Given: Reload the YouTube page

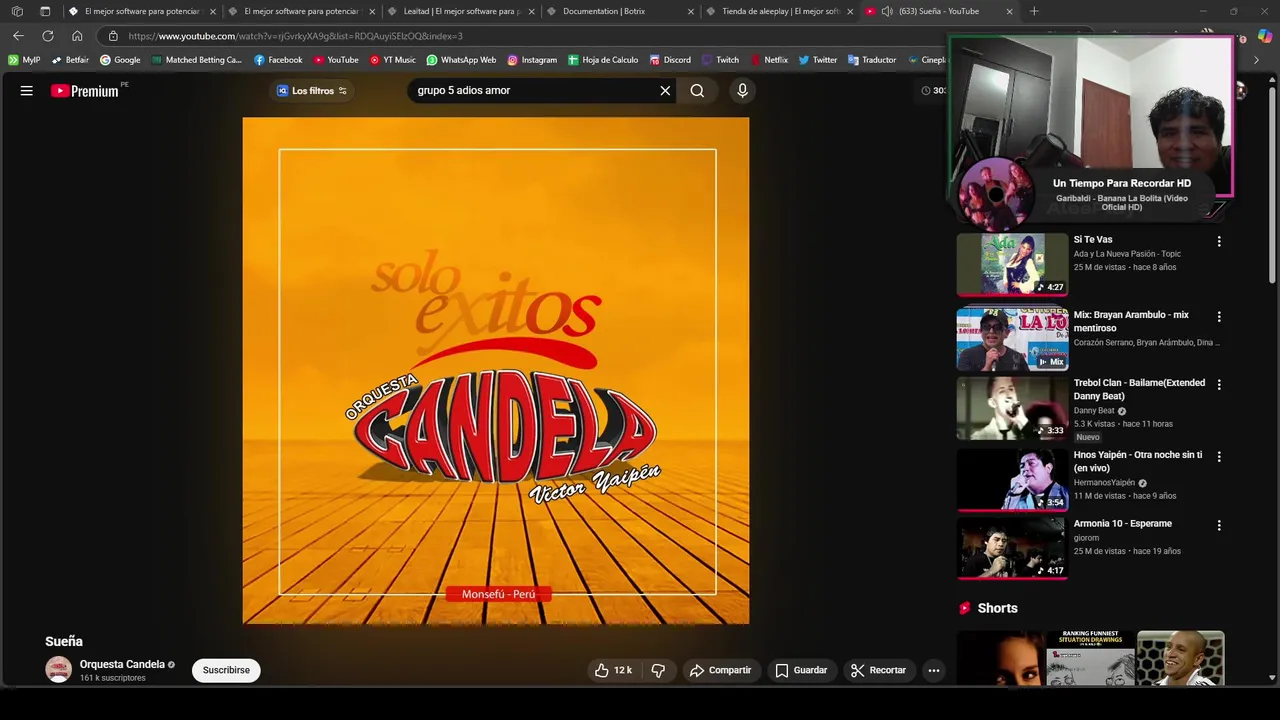Looking at the screenshot, I should coord(47,36).
